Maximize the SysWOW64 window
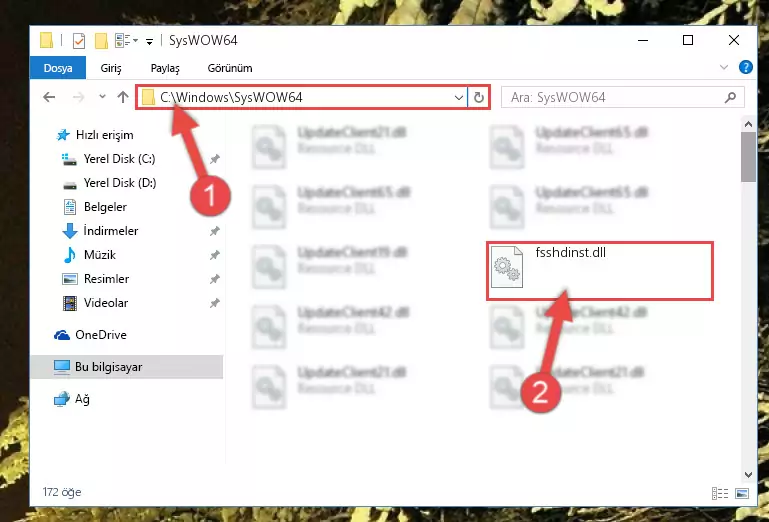This screenshot has width=769, height=522. pyautogui.click(x=688, y=40)
